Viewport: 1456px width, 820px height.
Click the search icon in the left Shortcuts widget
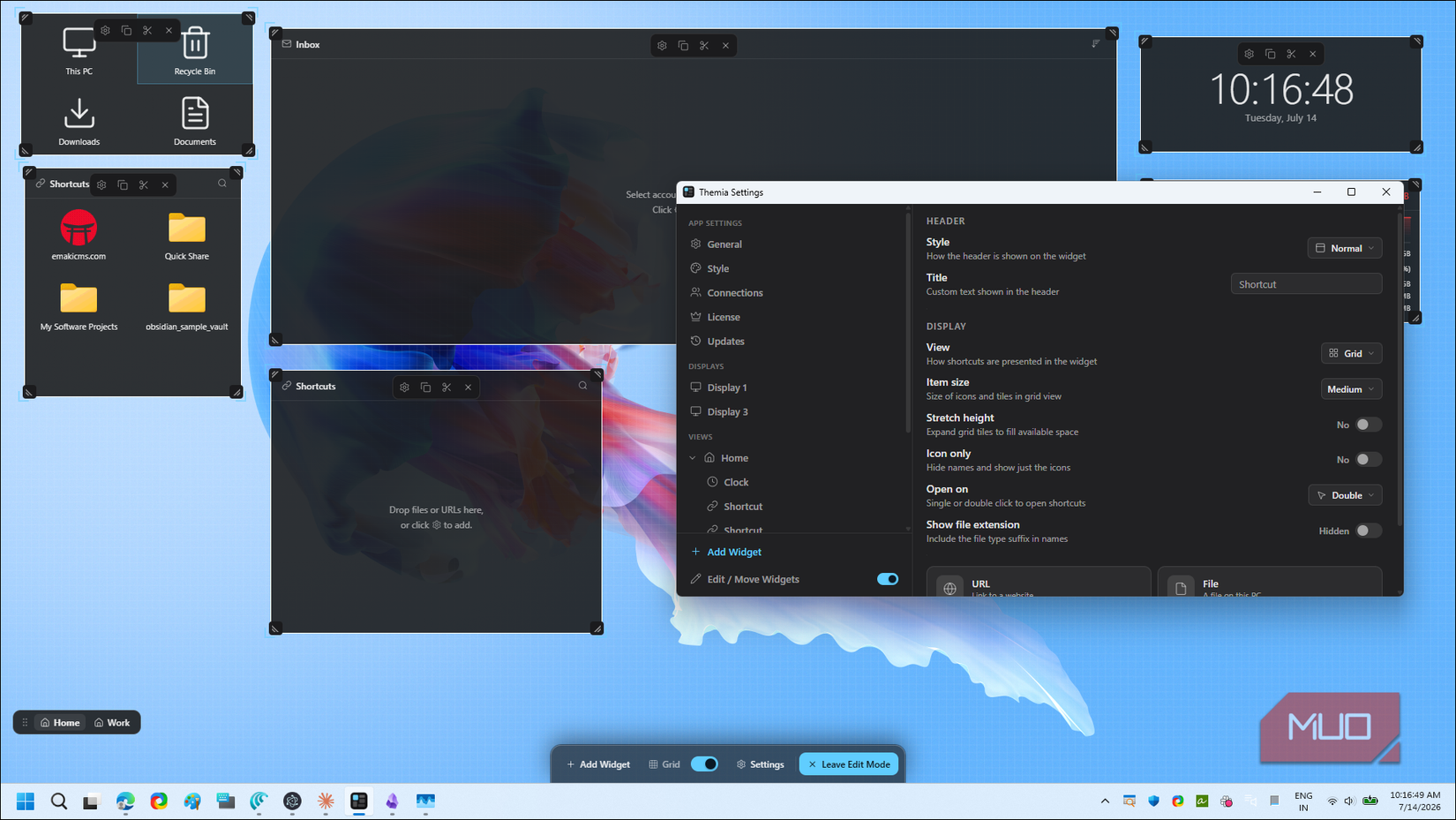[x=222, y=184]
